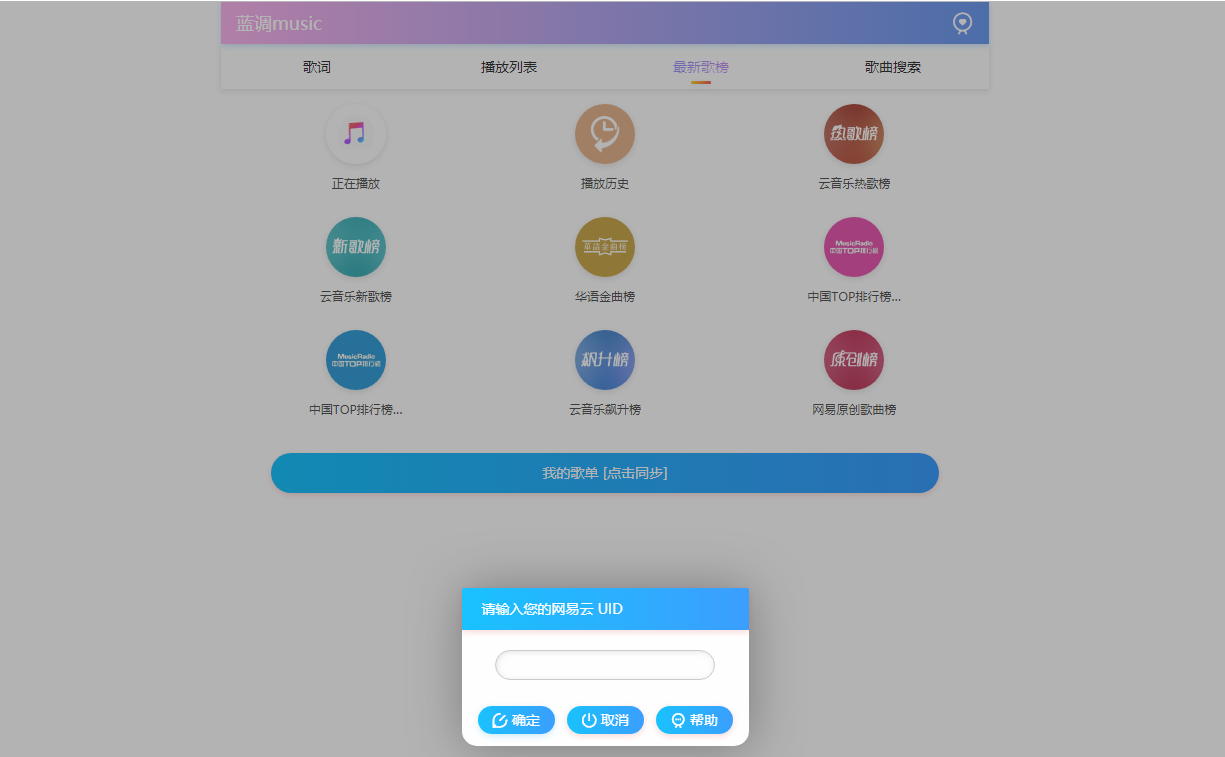Click the 蓝调music title text

click(279, 24)
